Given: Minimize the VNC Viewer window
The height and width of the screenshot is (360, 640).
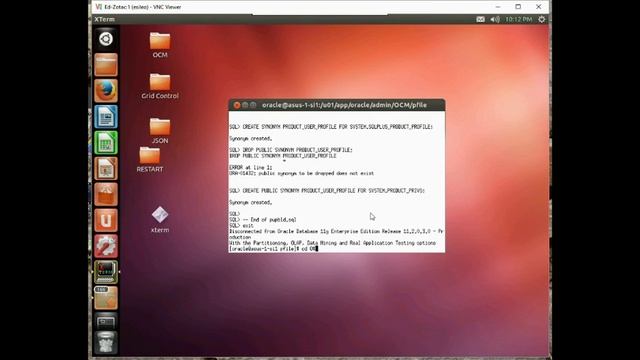Looking at the screenshot, I should click(x=498, y=7).
